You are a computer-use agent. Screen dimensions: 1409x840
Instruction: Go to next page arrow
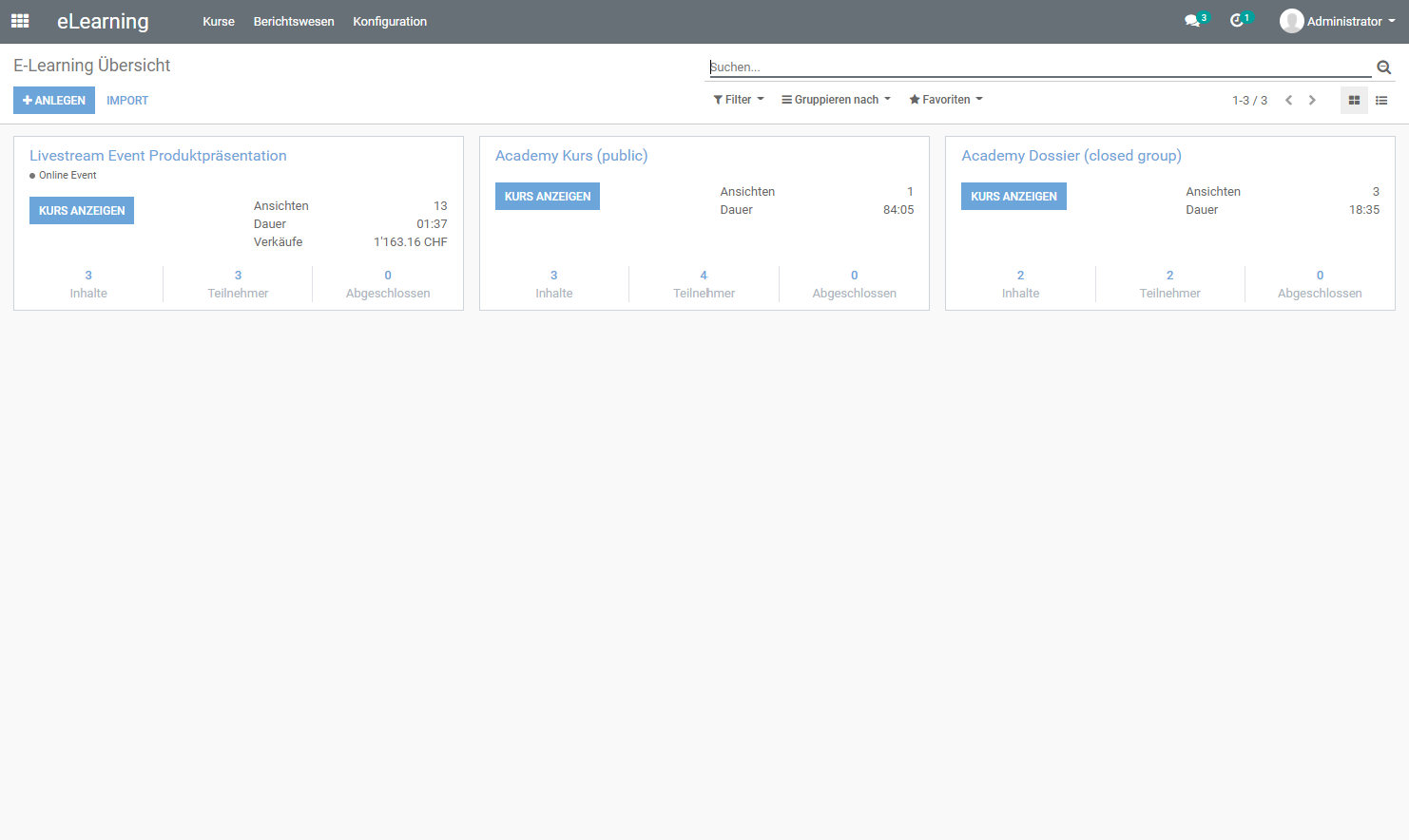click(x=1312, y=100)
